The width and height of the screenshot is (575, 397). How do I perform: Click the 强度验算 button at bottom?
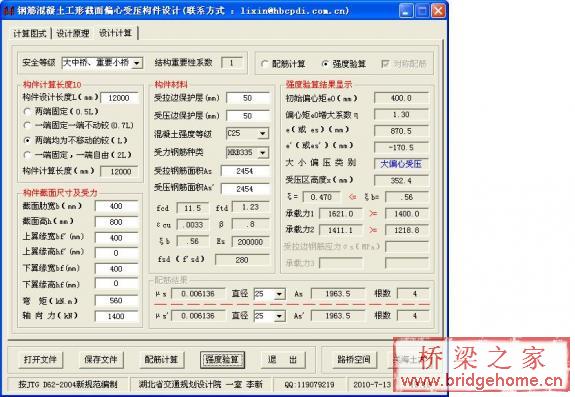click(x=222, y=360)
